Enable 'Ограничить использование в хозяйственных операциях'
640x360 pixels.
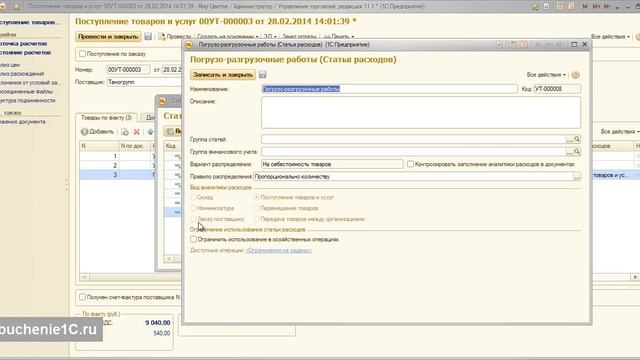193,240
